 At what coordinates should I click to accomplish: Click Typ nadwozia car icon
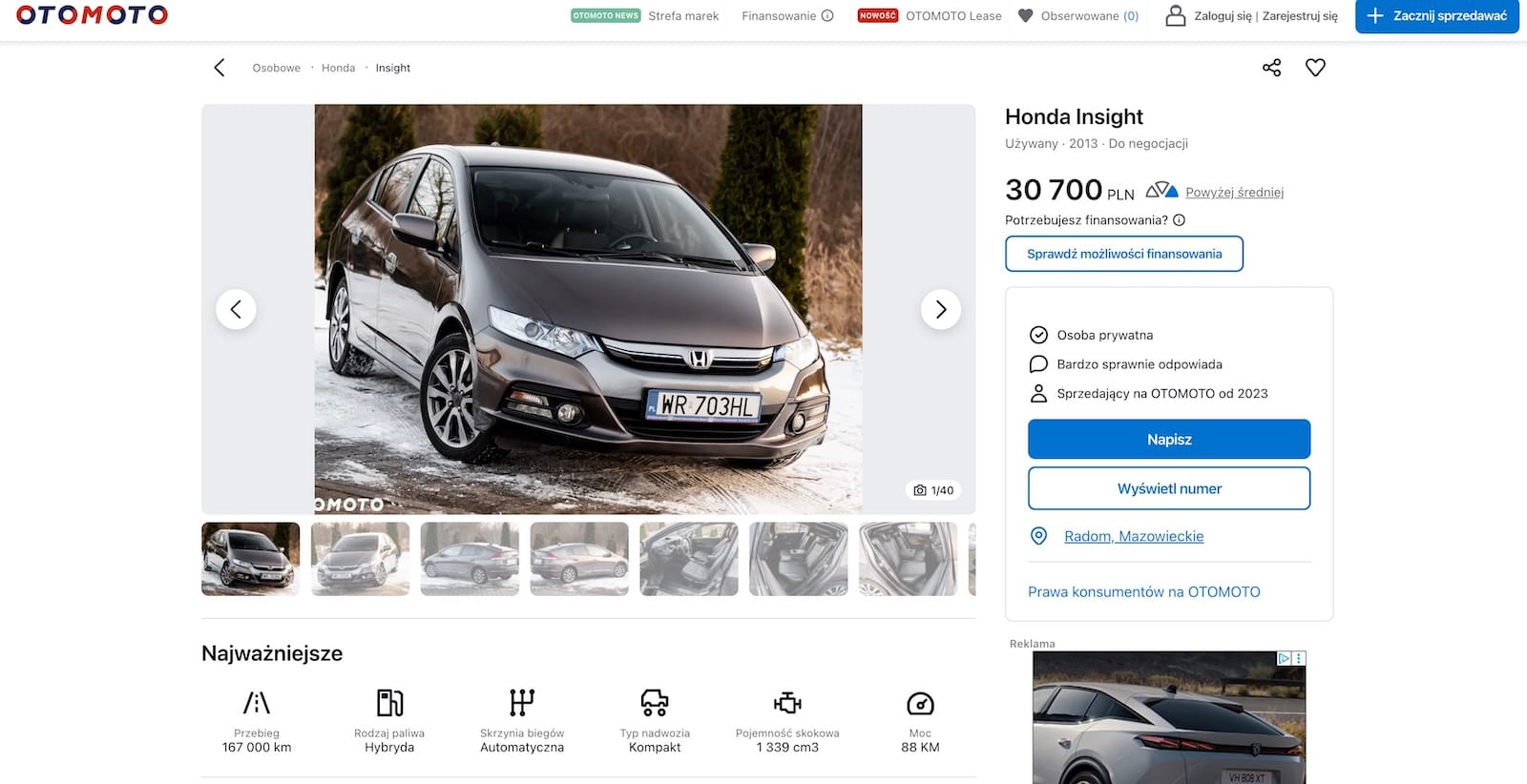click(x=655, y=703)
